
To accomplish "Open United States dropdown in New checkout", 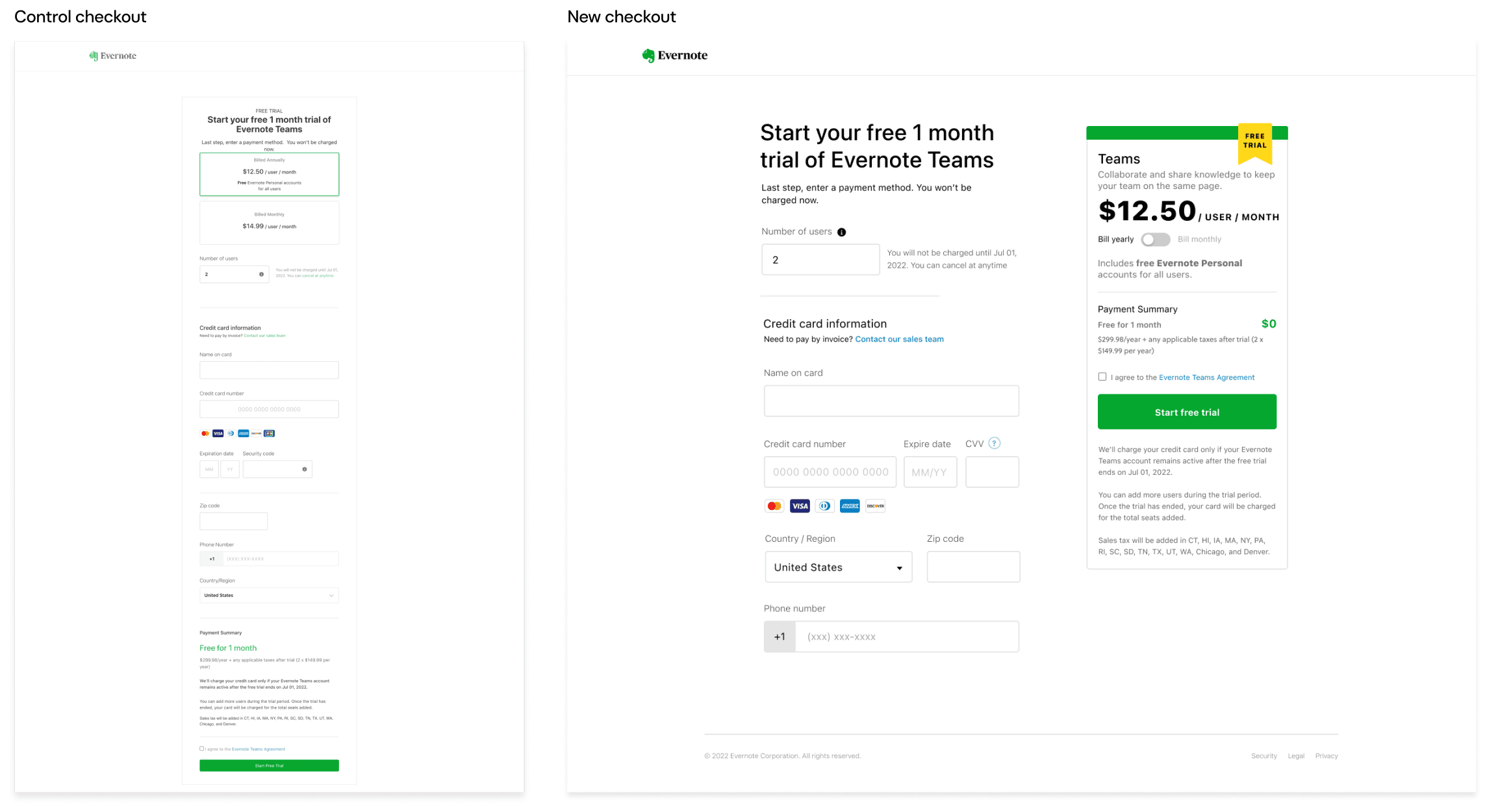I will pyautogui.click(x=838, y=567).
